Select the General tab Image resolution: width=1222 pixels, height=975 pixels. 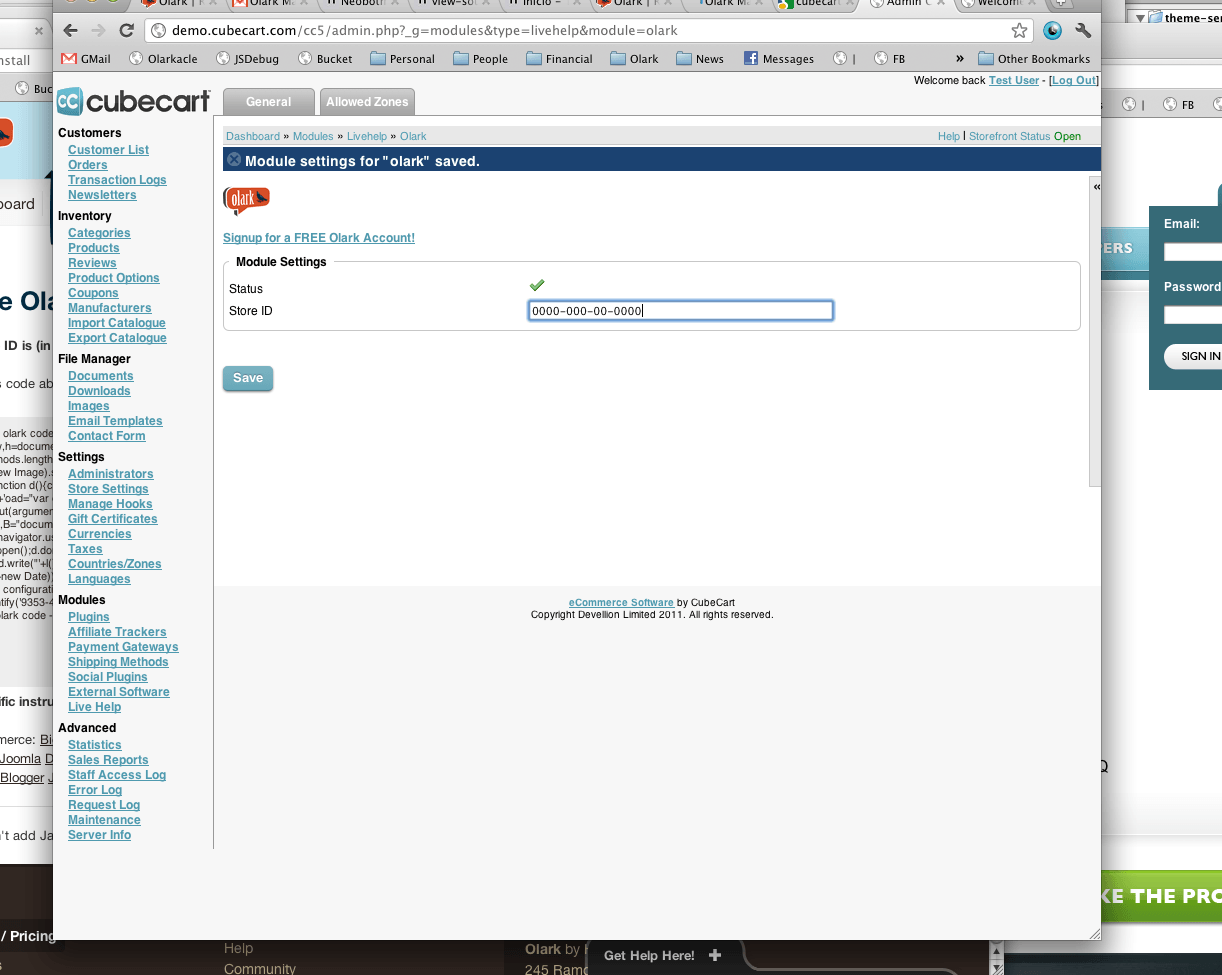(268, 102)
